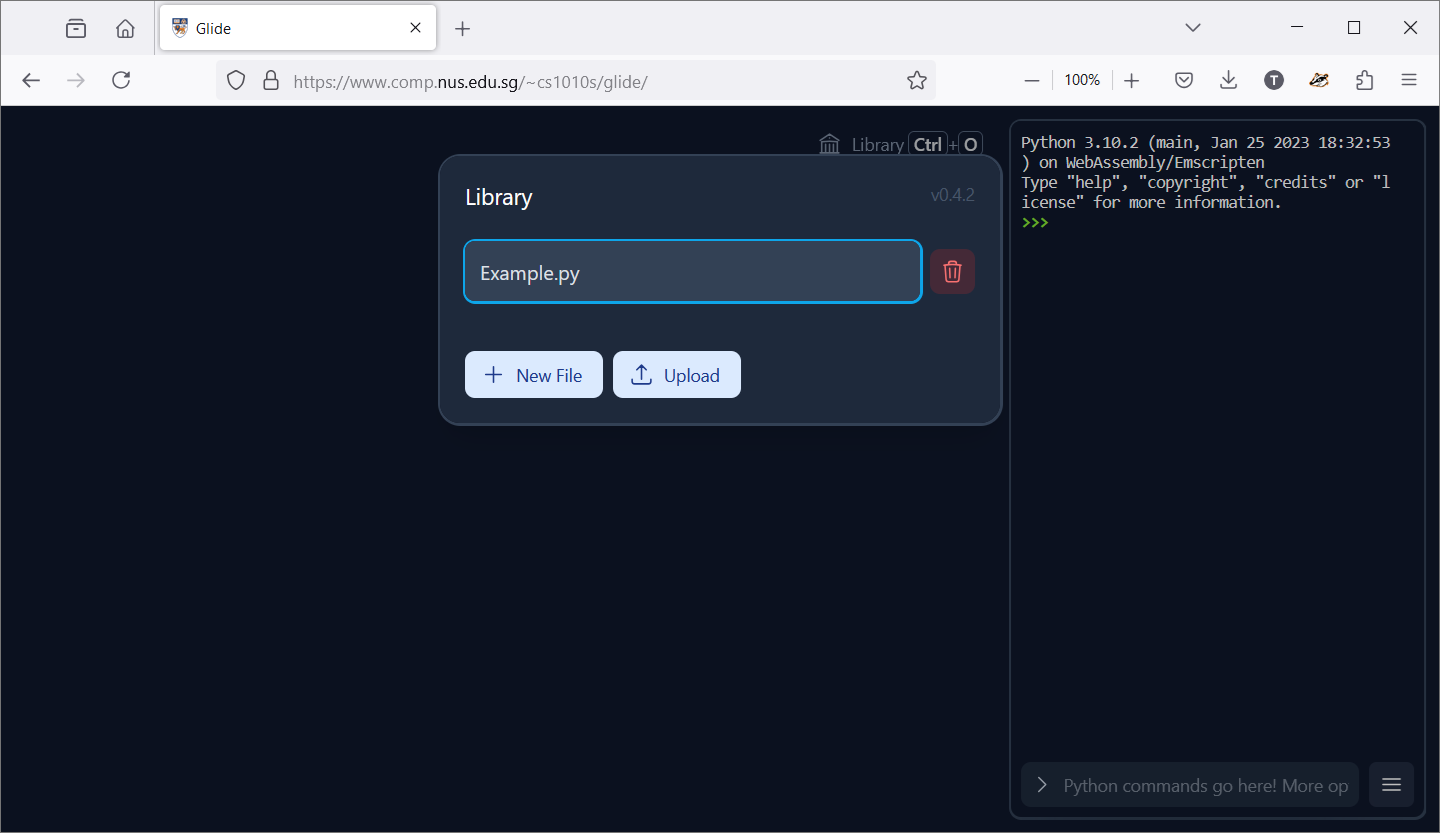
Task: Open the Firefox downloads panel
Action: point(1228,81)
